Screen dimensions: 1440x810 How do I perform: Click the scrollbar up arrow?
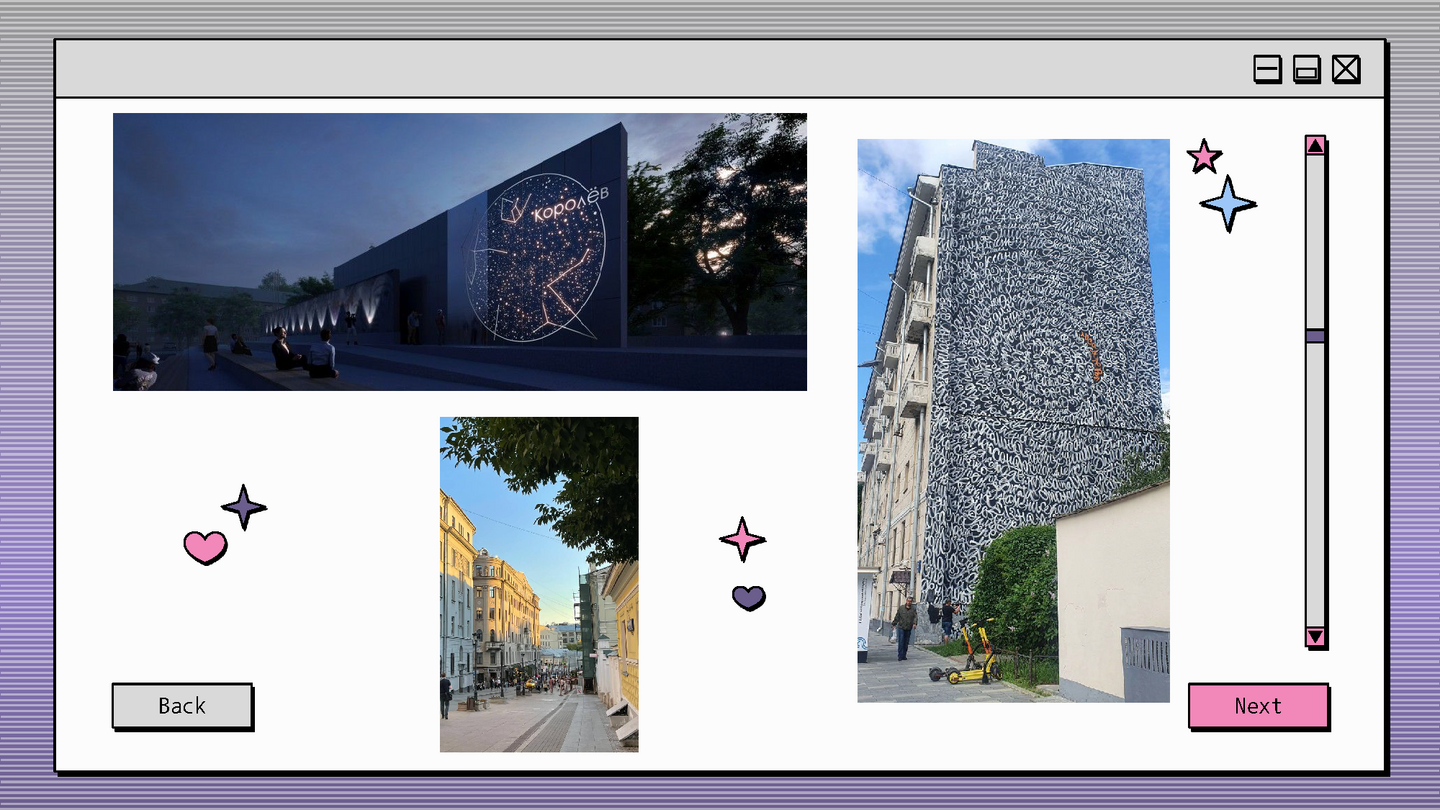1315,145
